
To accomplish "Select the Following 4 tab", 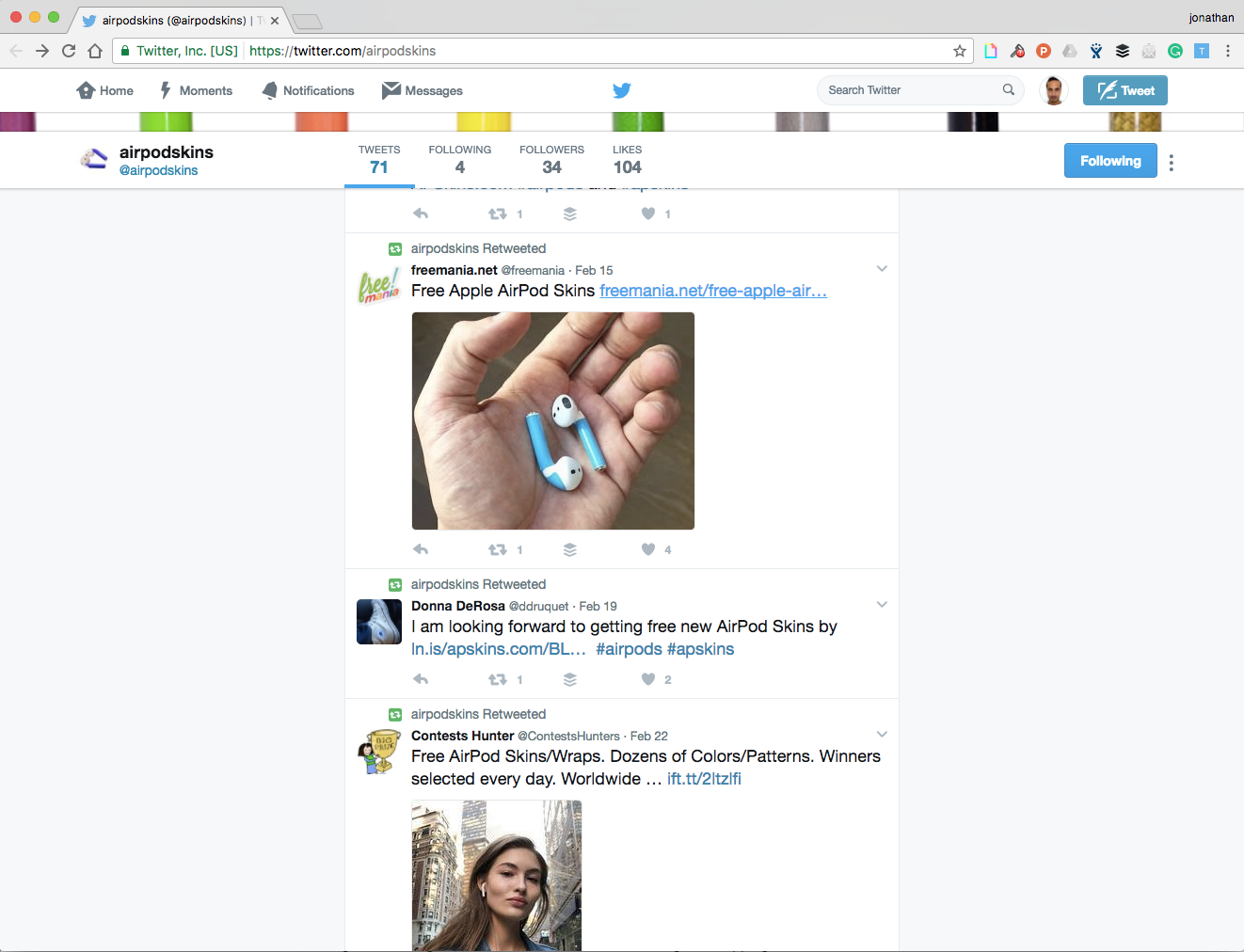I will click(460, 159).
